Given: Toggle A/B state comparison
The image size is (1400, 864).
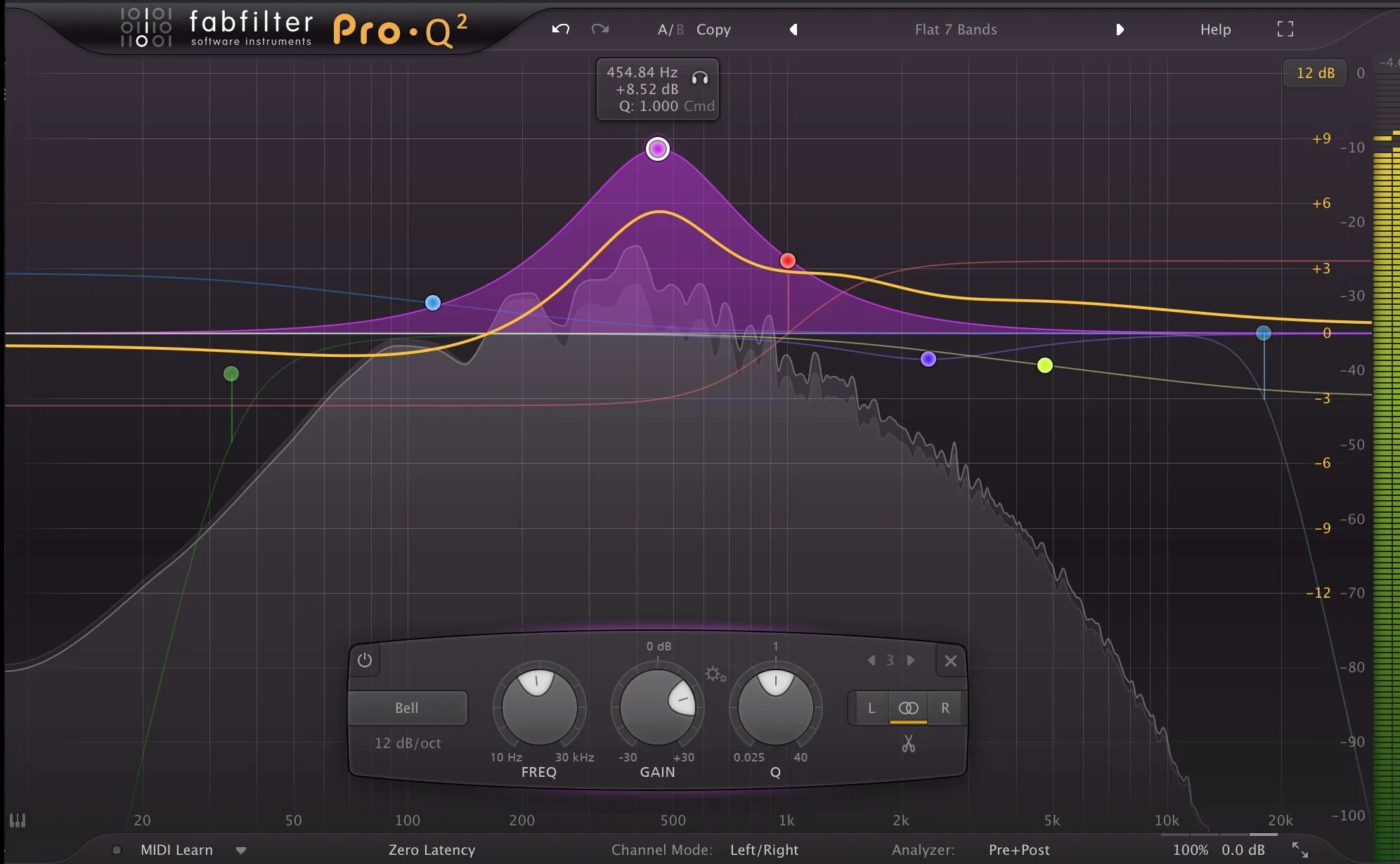Looking at the screenshot, I should pyautogui.click(x=670, y=30).
